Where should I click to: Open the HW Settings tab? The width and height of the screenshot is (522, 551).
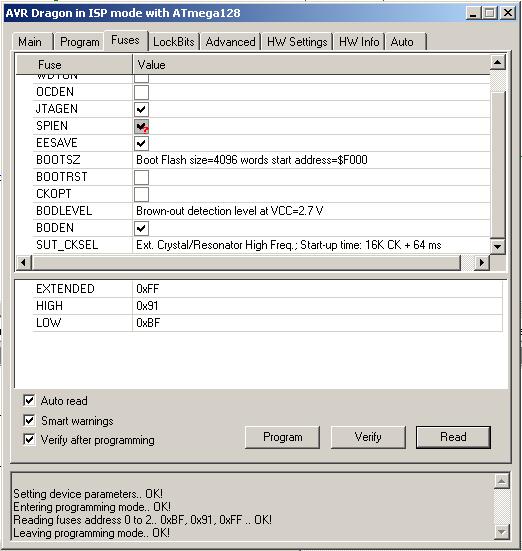pyautogui.click(x=297, y=42)
